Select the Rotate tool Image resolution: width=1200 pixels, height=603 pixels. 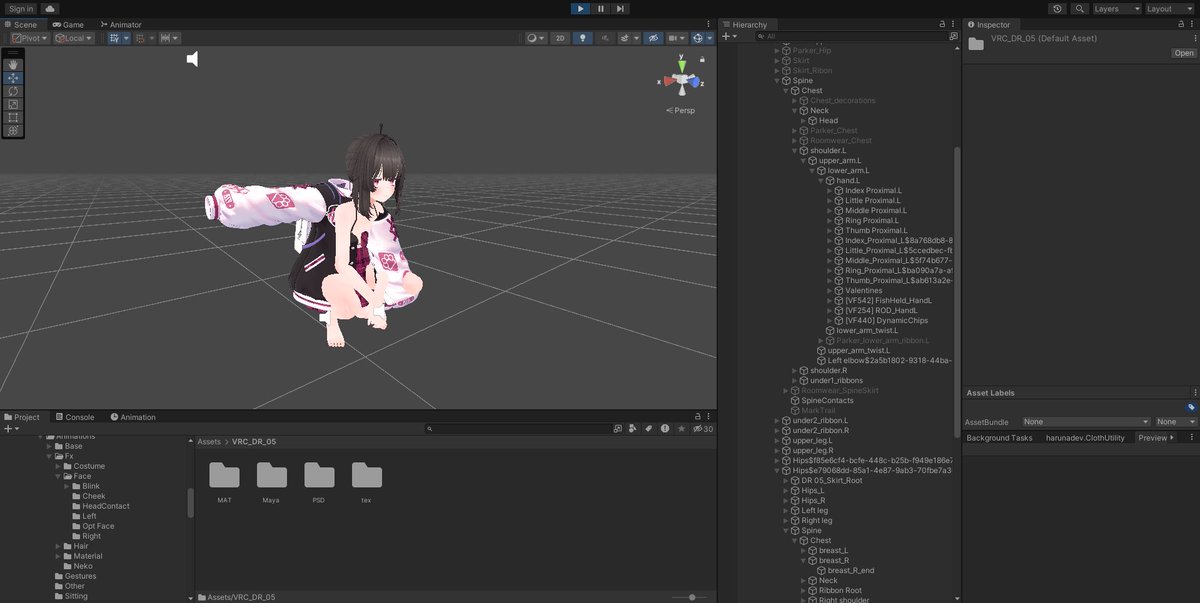tap(13, 91)
